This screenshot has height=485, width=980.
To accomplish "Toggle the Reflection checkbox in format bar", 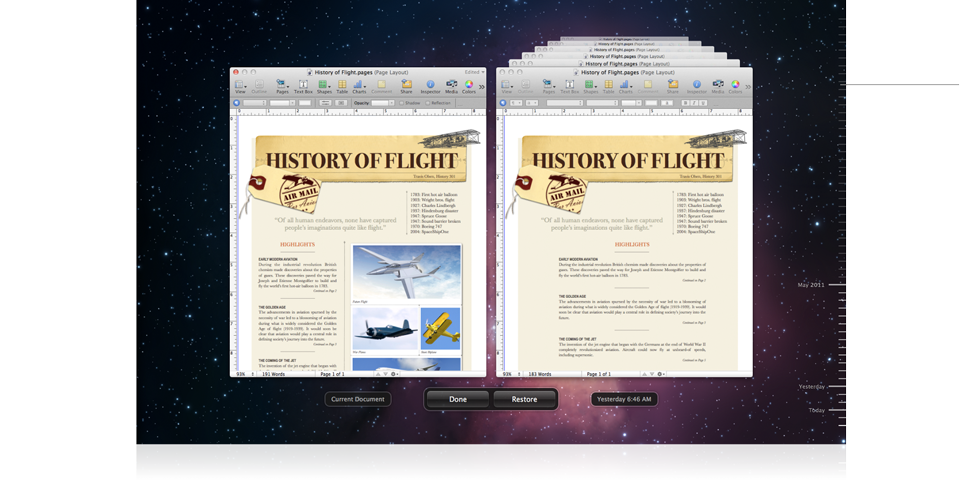I will (428, 103).
